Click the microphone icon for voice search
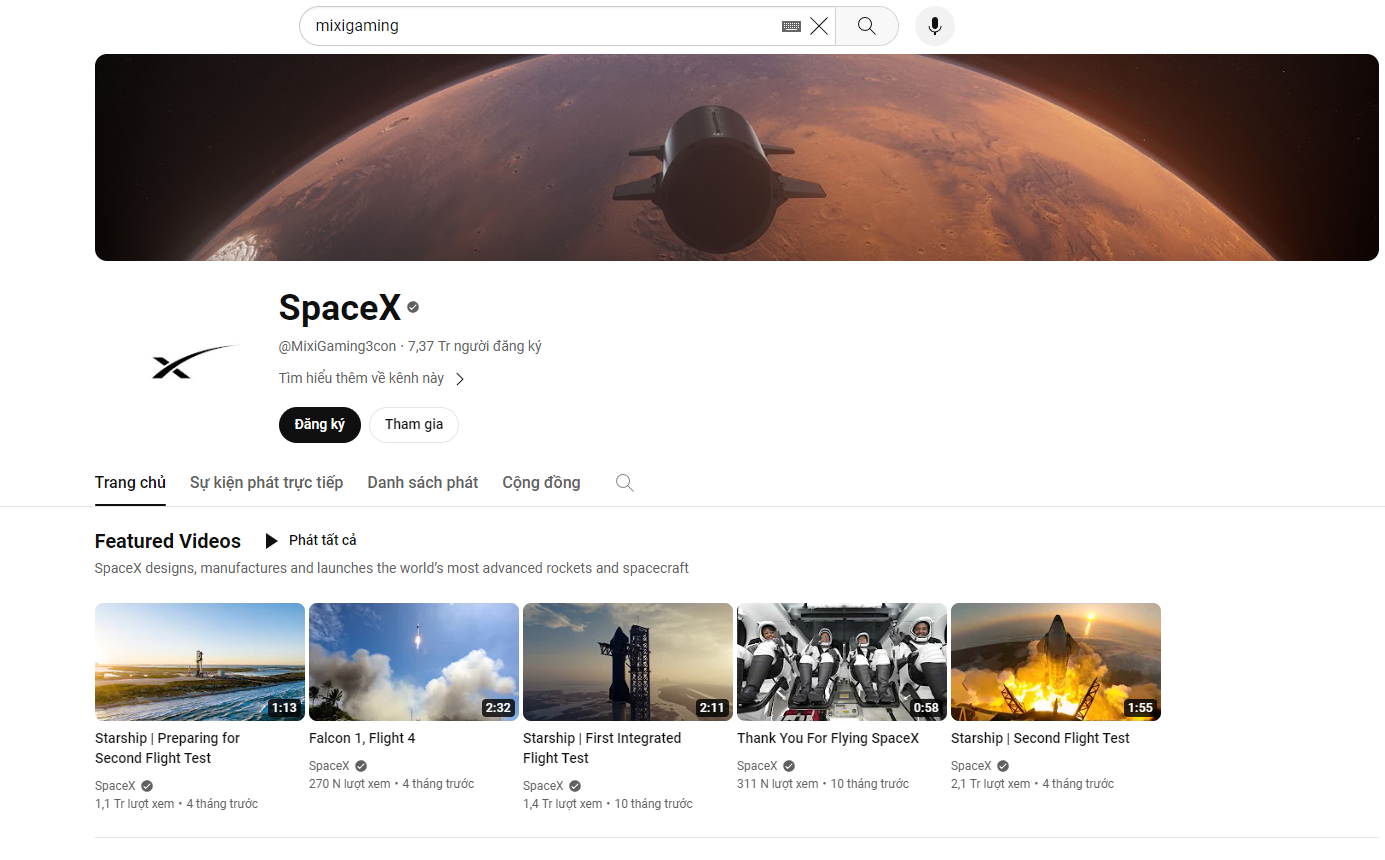1385x860 pixels. pyautogui.click(x=934, y=26)
